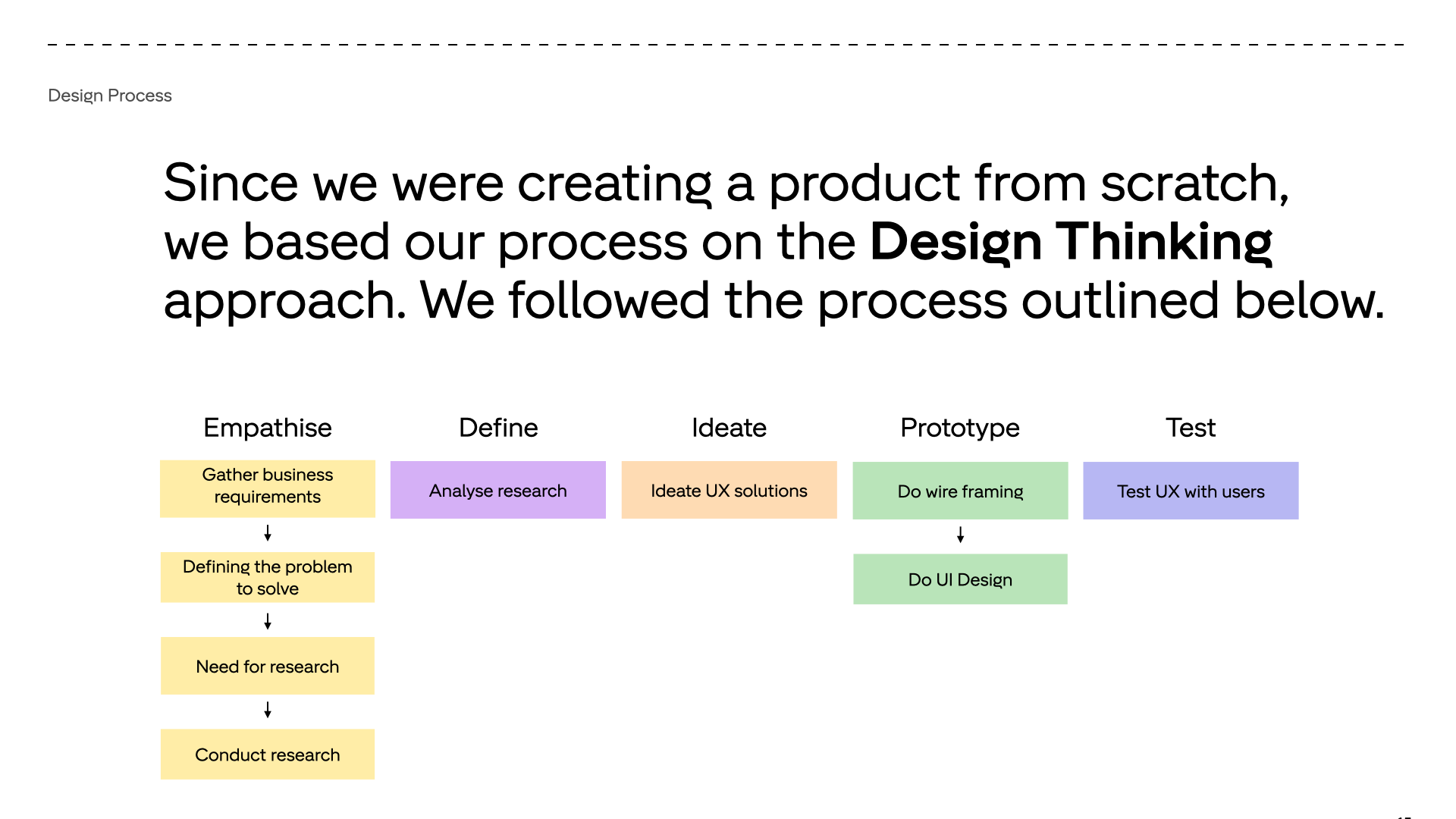Click the Ideate column heading

pos(729,428)
